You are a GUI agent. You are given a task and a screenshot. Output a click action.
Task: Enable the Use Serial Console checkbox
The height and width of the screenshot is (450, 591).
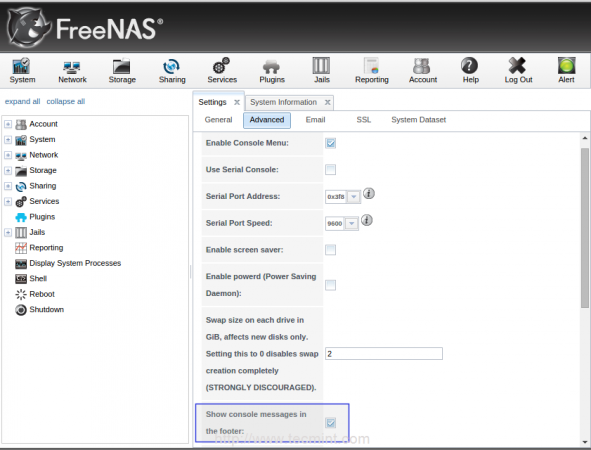coord(331,170)
